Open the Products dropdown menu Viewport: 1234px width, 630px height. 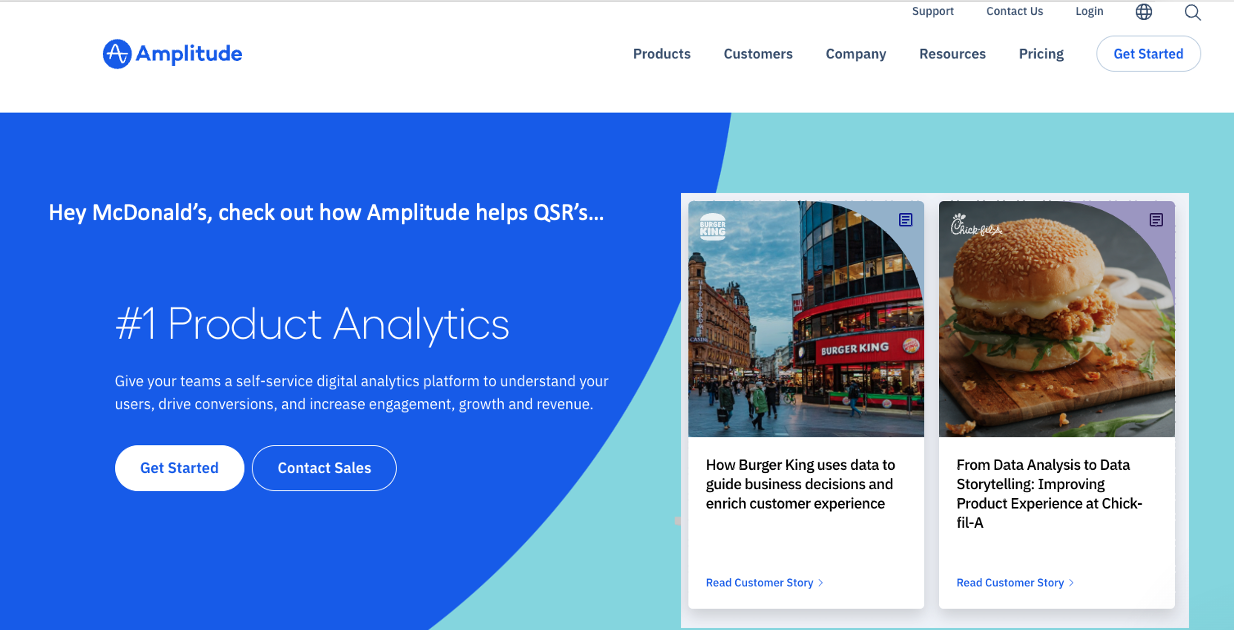click(661, 54)
